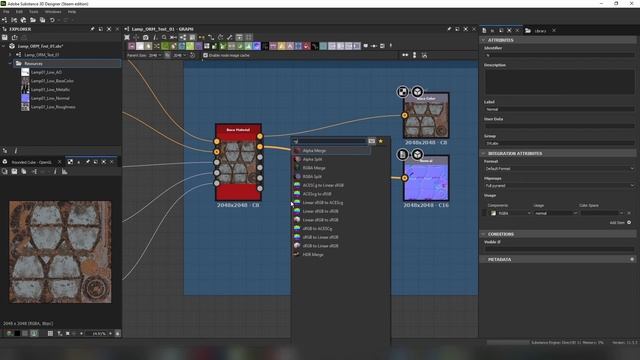Click the document icon above Normal node
The height and width of the screenshot is (360, 640).
tap(402, 154)
